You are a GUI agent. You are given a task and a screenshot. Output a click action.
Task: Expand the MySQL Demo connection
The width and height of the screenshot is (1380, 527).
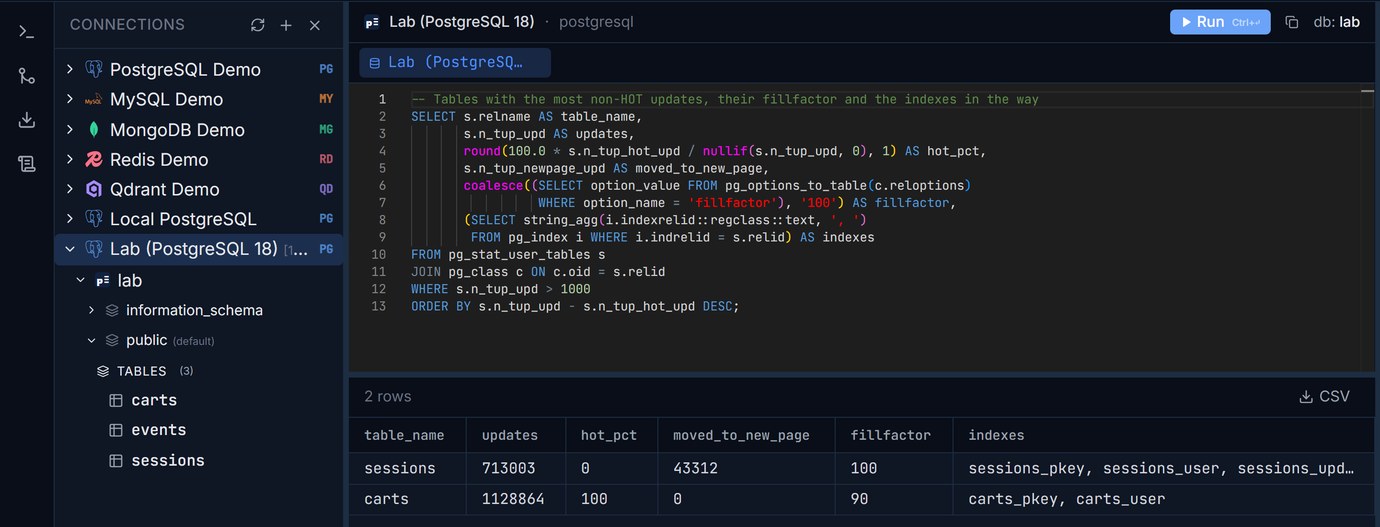point(70,99)
